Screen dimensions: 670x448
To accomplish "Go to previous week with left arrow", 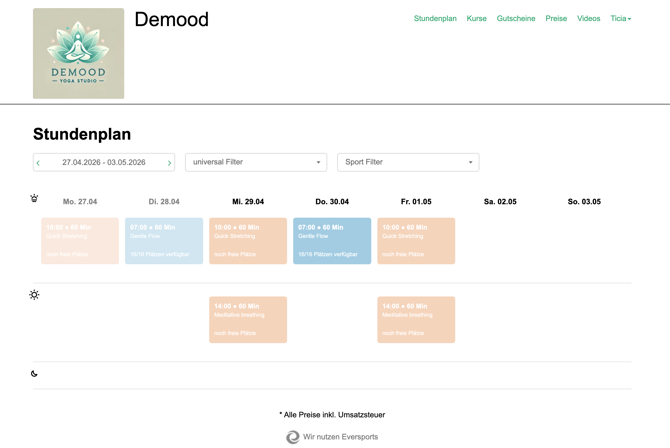I will 39,162.
